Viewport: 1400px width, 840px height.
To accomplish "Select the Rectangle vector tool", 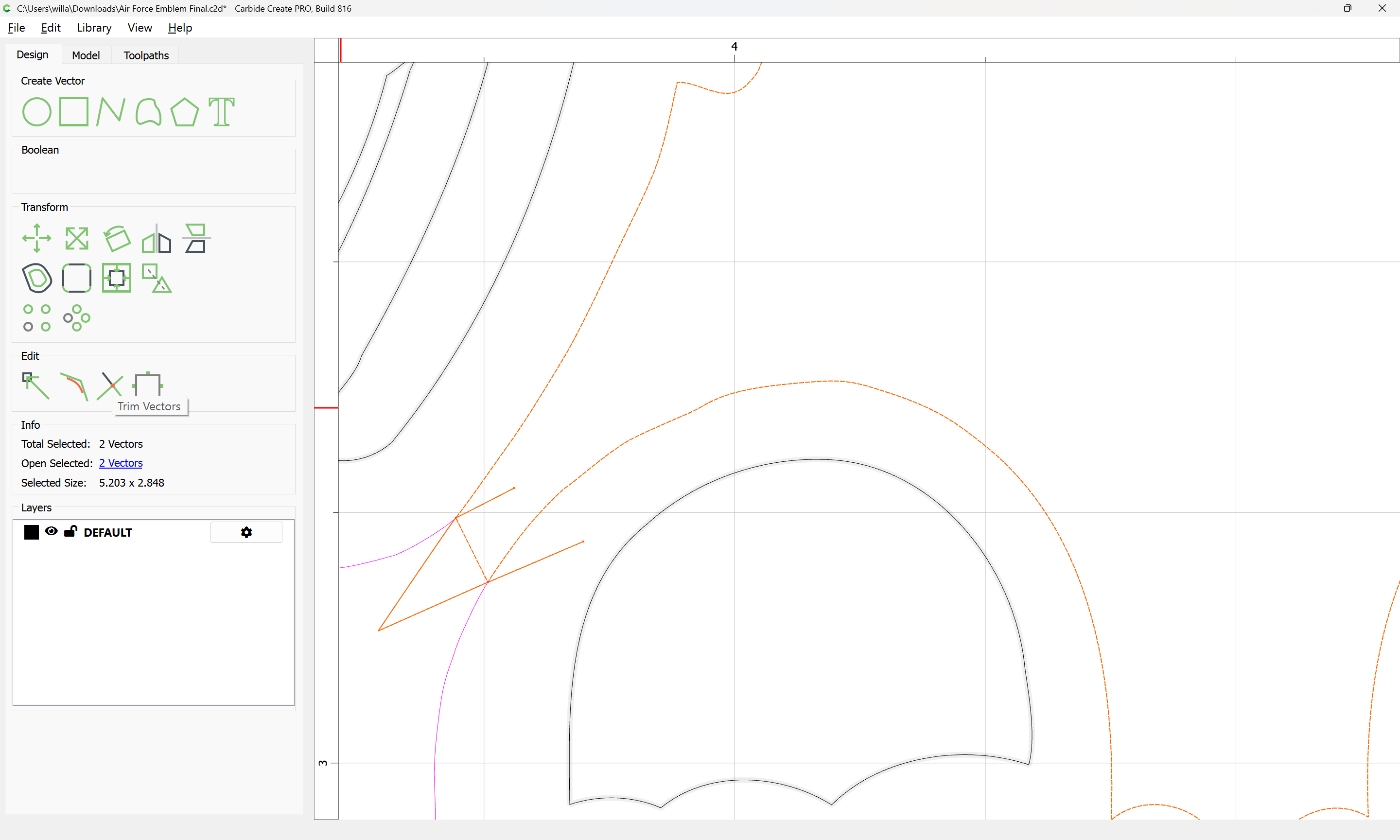I will tap(74, 111).
